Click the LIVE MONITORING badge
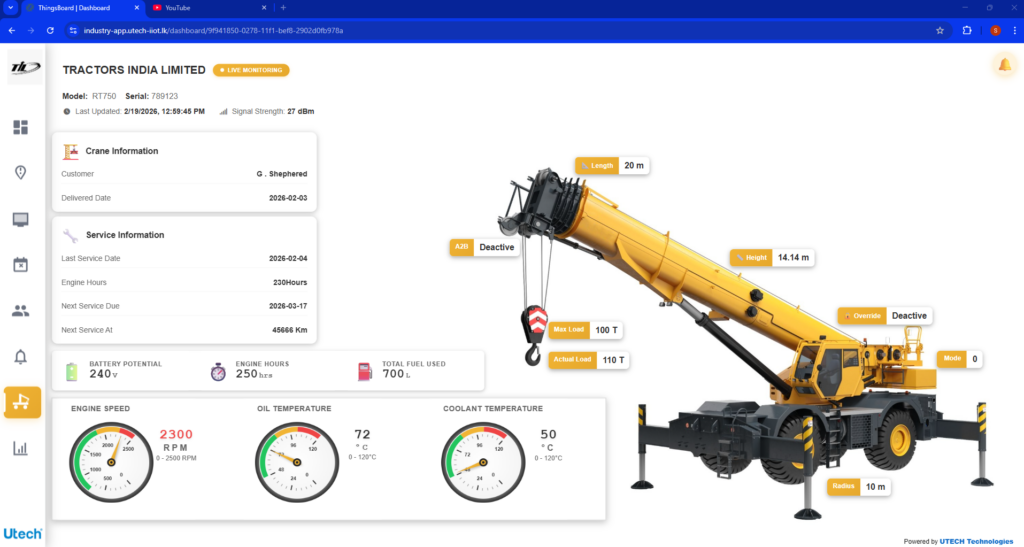1024x547 pixels. 251,70
